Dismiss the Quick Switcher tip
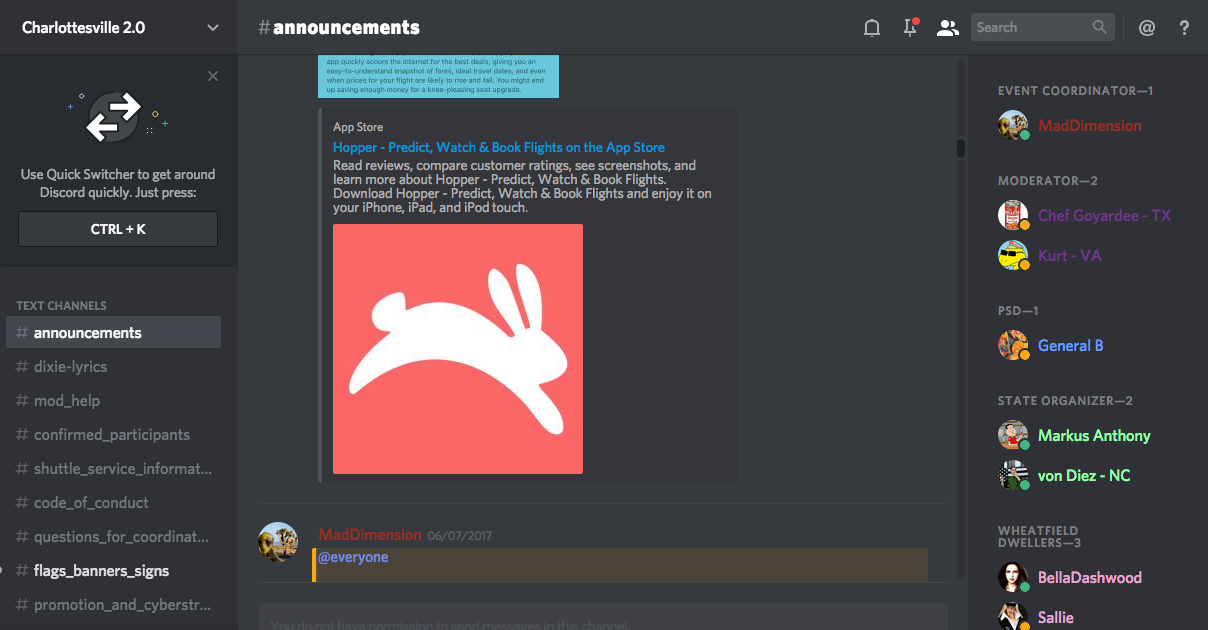Screen dimensions: 1208x630 213,76
